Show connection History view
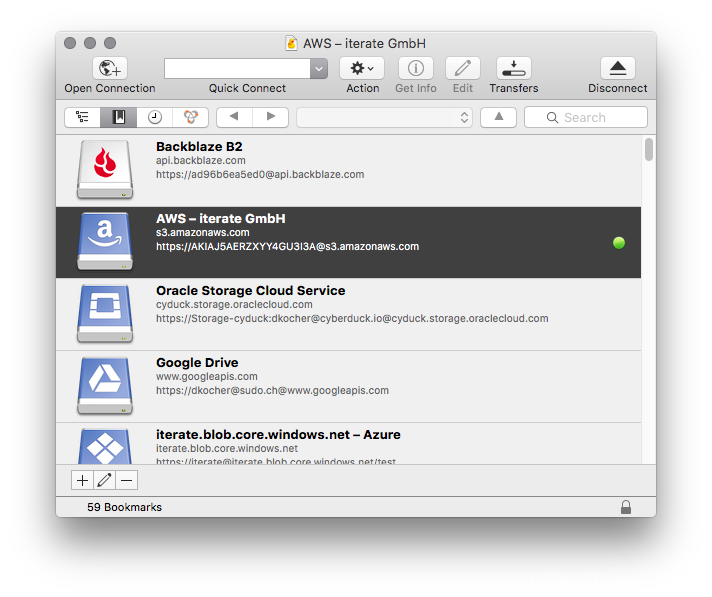The width and height of the screenshot is (712, 597). tap(155, 117)
